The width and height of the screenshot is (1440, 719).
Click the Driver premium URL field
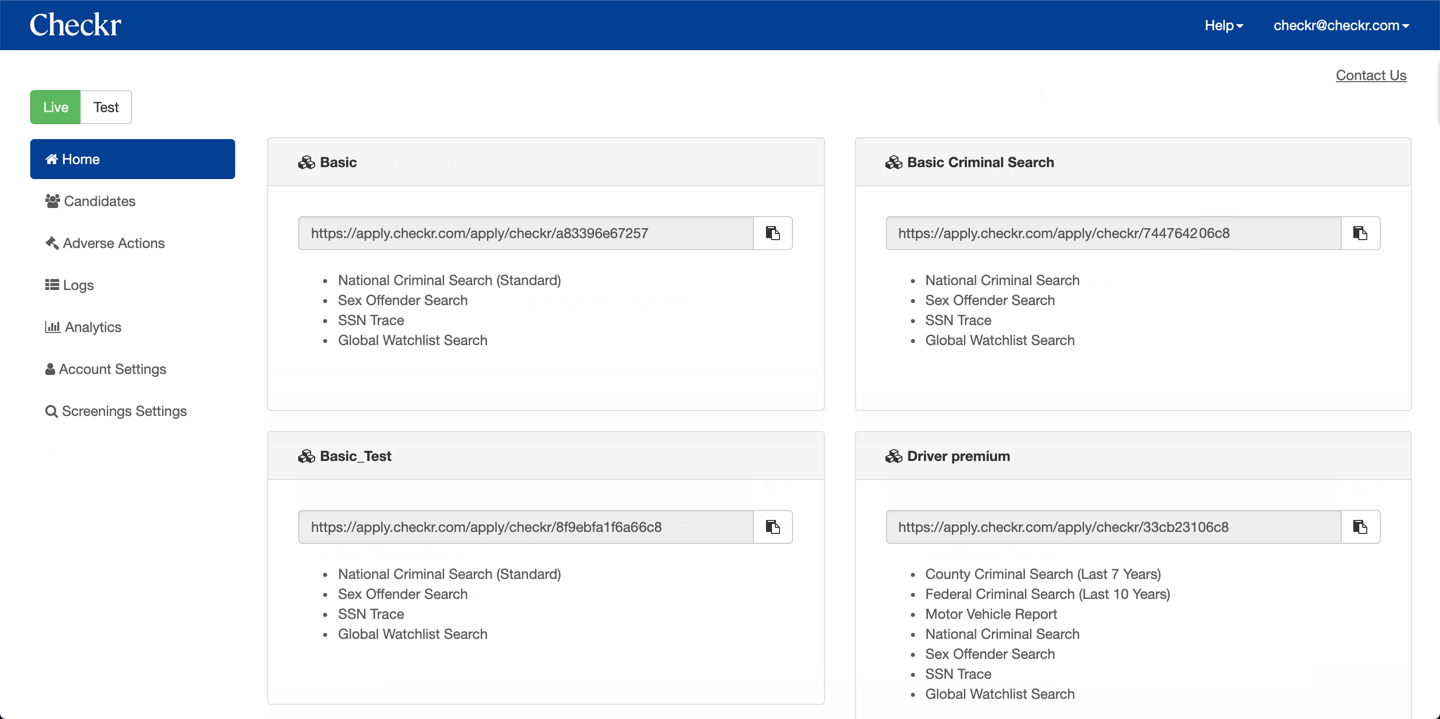click(x=1113, y=527)
